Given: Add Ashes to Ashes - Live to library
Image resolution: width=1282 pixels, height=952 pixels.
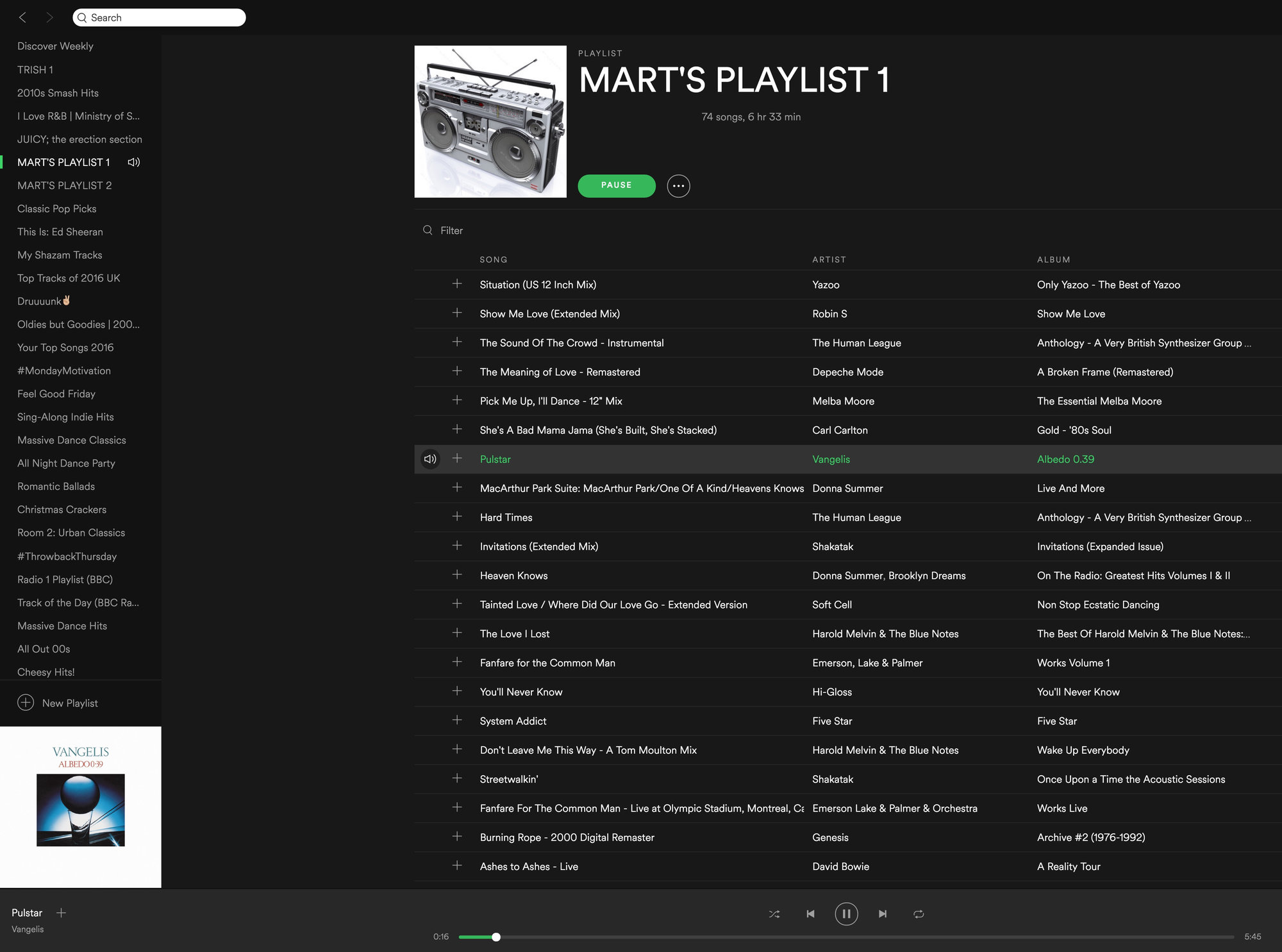Looking at the screenshot, I should coord(457,865).
